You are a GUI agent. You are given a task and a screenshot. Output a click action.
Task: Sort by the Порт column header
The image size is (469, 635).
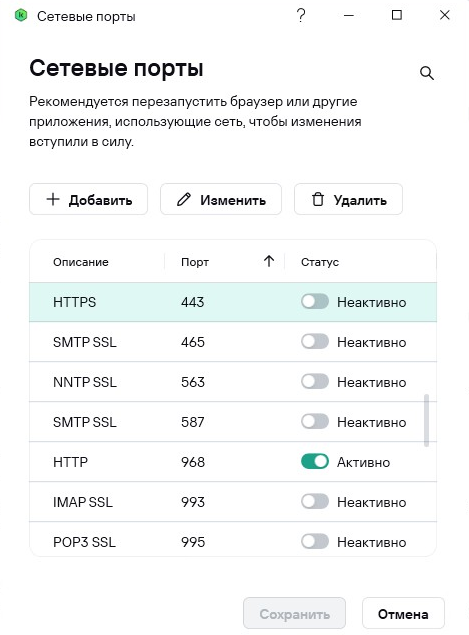(x=195, y=262)
